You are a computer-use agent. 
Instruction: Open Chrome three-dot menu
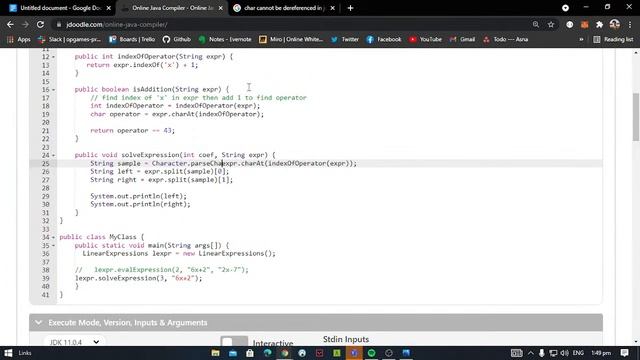[630, 24]
